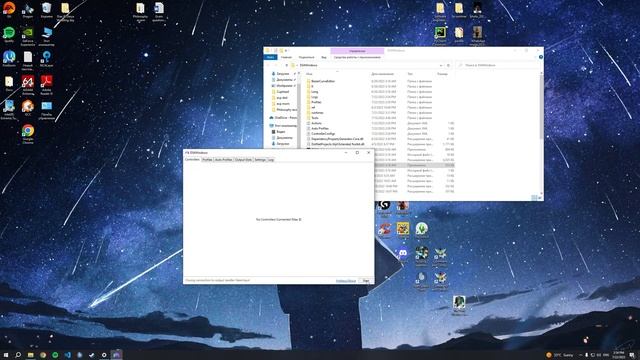The width and height of the screenshot is (640, 360).
Task: Sort by Дата изменения column
Action: [x=382, y=74]
